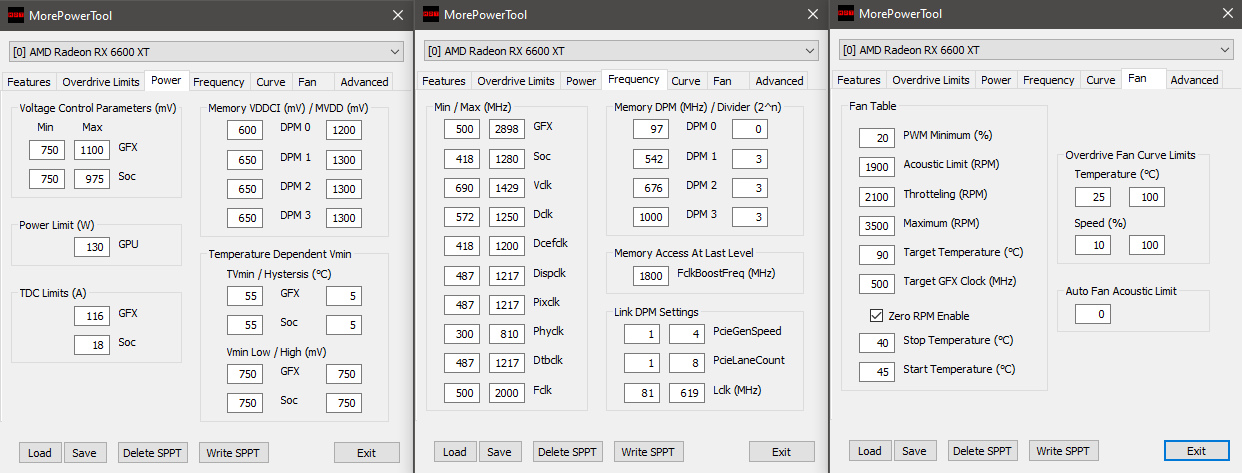Viewport: 1242px width, 473px height.
Task: Click Vclk max field 1429
Action: click(x=507, y=189)
